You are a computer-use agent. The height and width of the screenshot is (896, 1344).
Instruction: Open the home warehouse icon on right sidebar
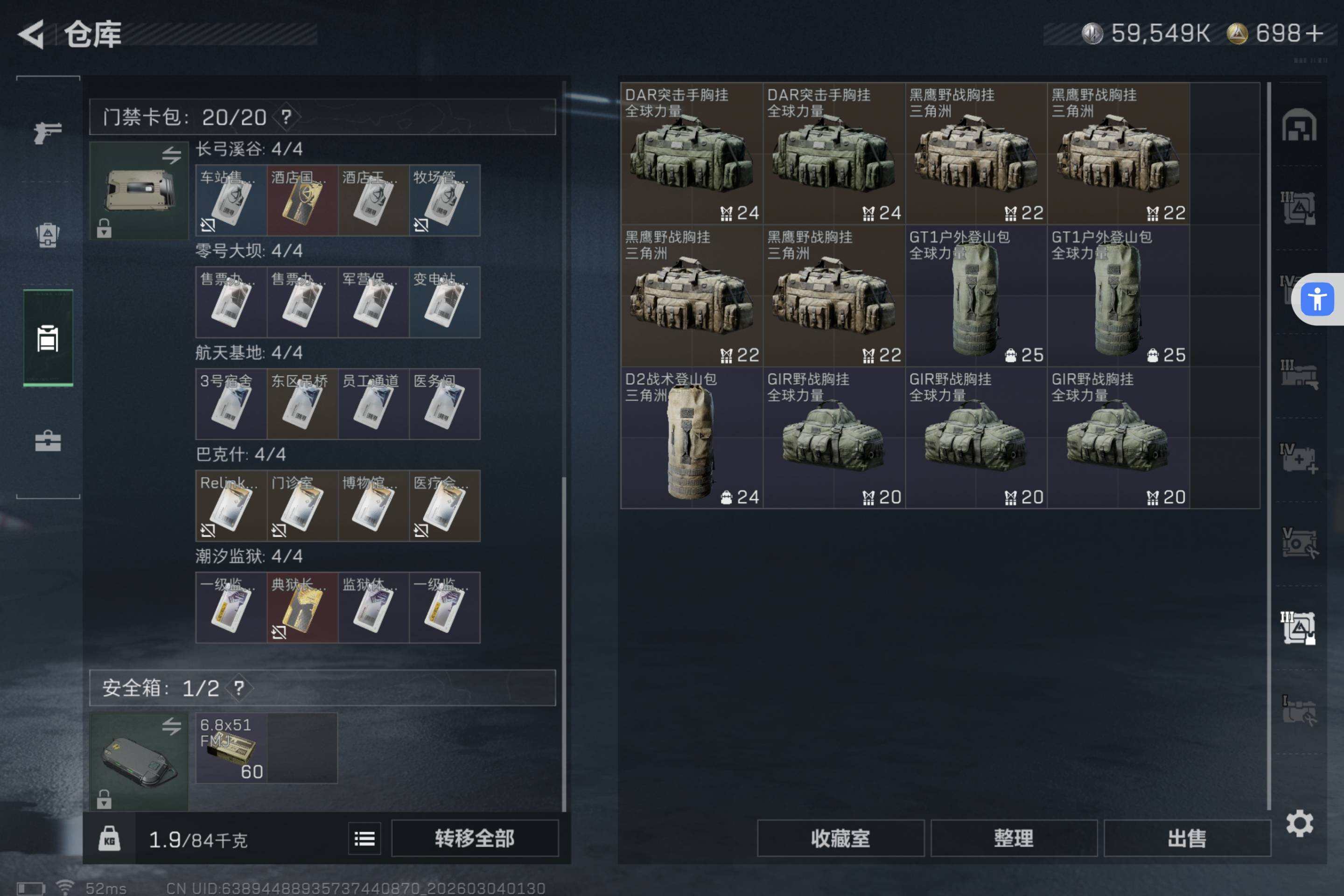(x=1298, y=125)
